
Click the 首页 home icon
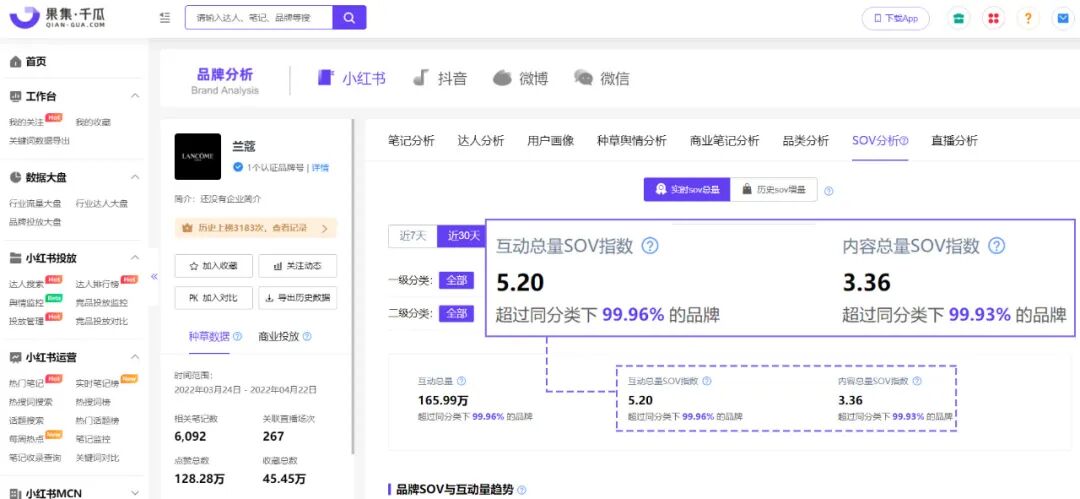[x=15, y=62]
